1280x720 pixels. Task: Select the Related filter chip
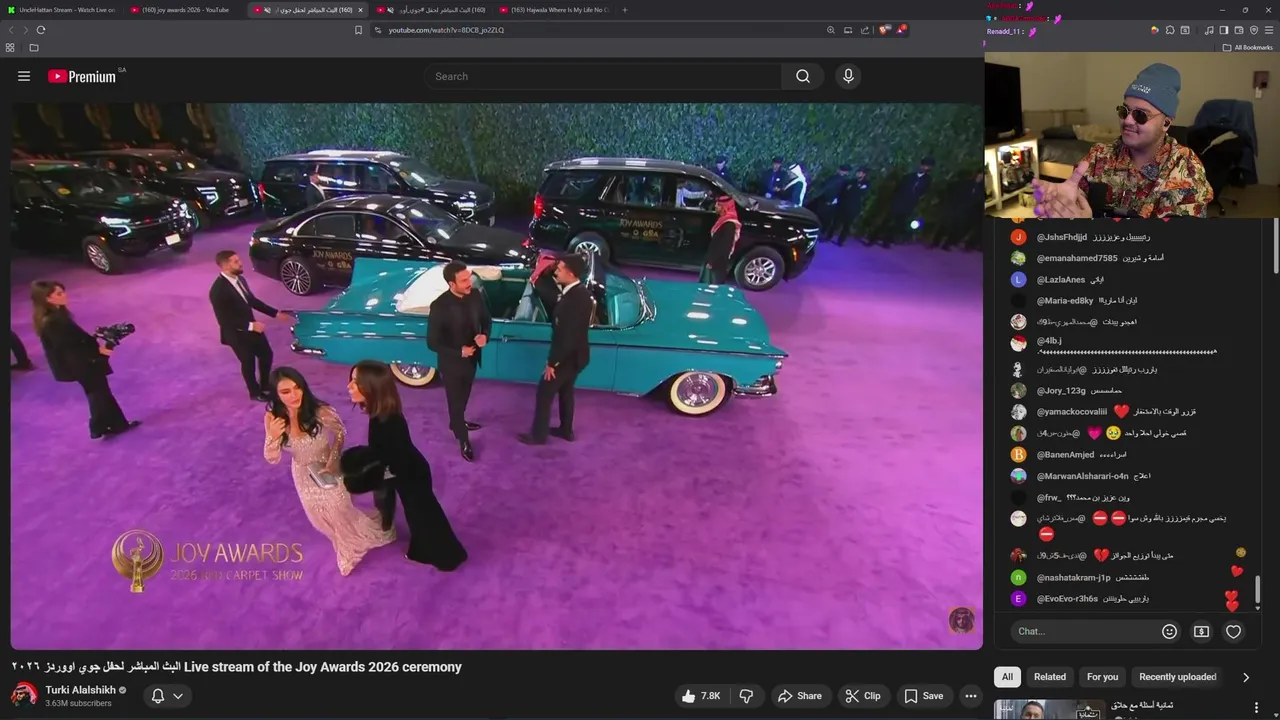point(1050,677)
